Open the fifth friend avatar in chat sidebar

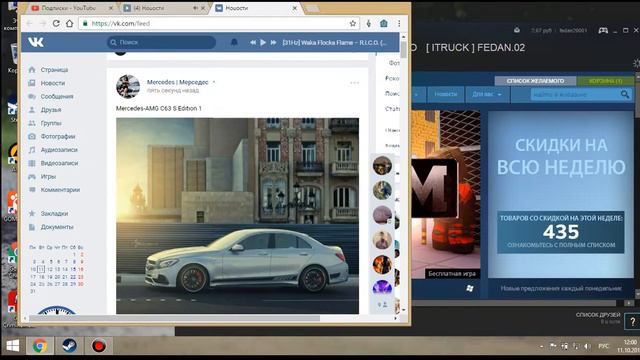coord(382,264)
